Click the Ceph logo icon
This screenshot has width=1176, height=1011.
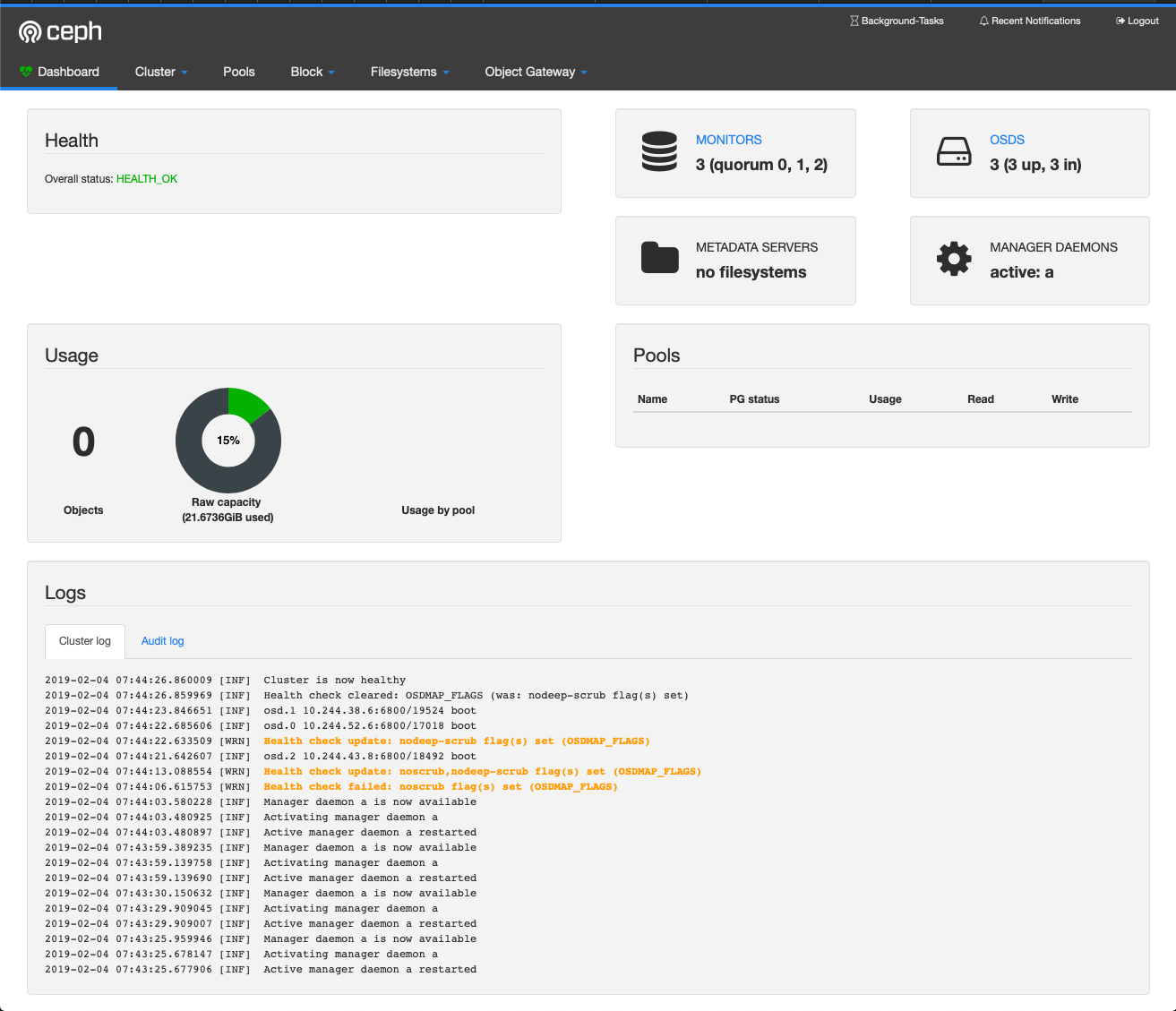click(30, 33)
